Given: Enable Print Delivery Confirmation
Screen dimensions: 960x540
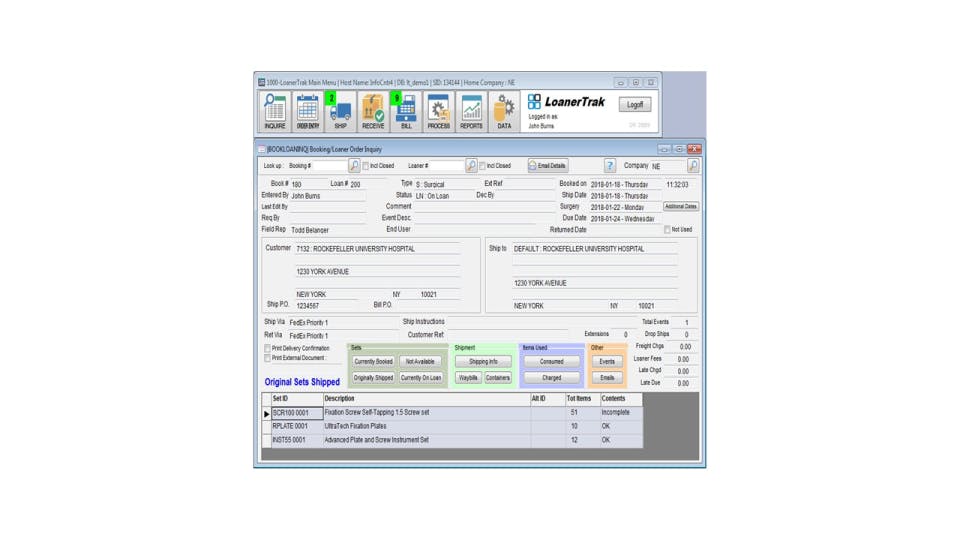Looking at the screenshot, I should point(268,348).
